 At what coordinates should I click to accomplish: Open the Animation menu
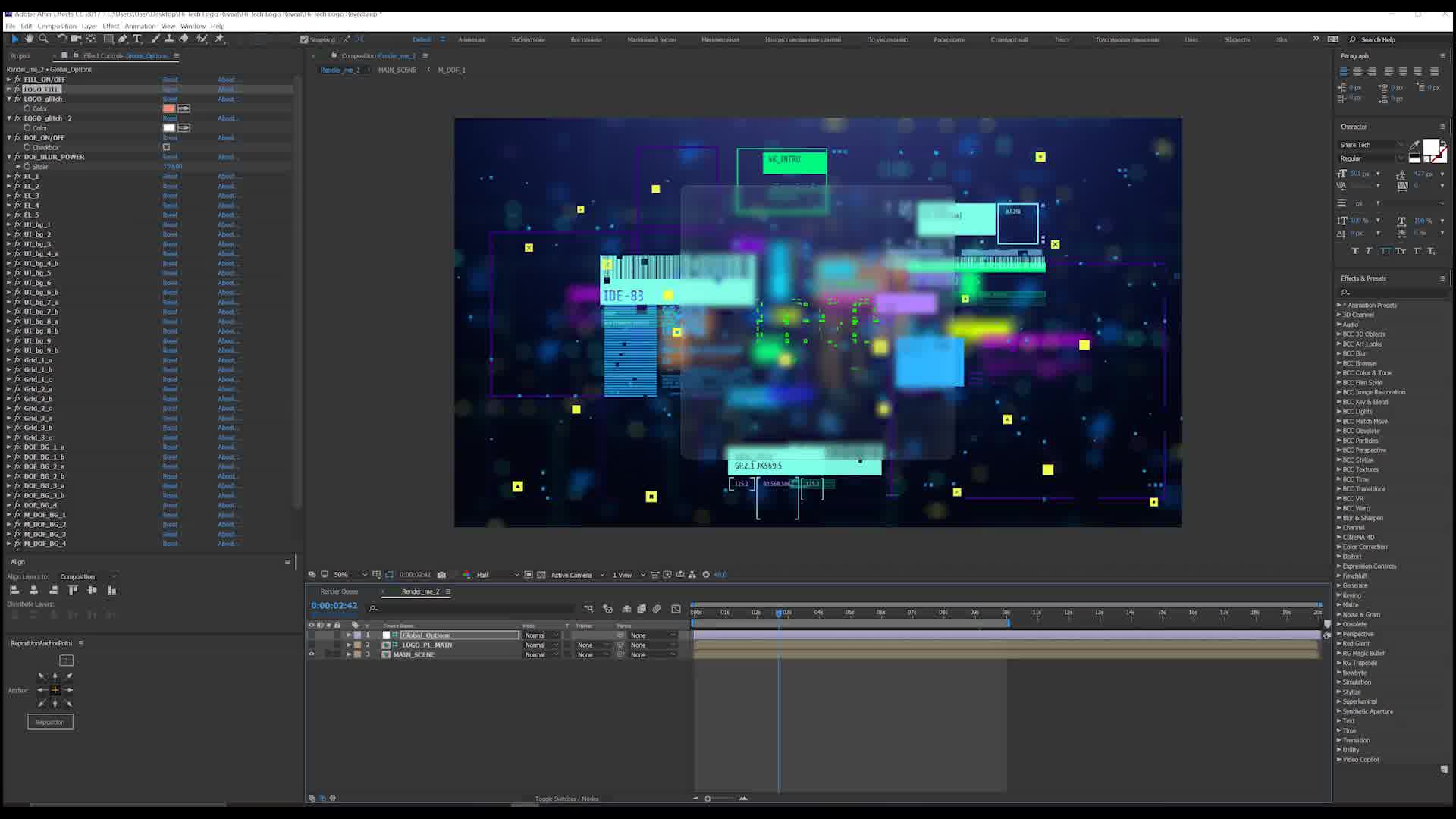coord(140,26)
